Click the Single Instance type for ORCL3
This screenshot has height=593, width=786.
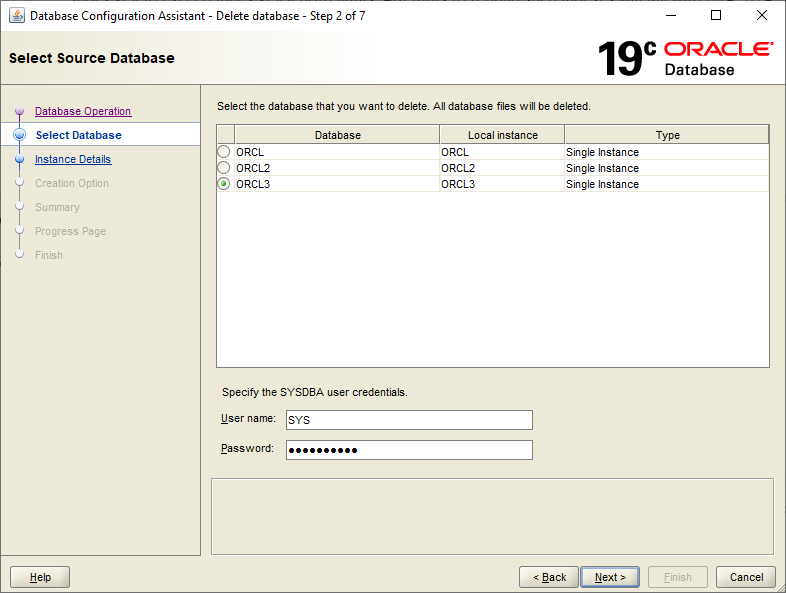pyautogui.click(x=667, y=184)
